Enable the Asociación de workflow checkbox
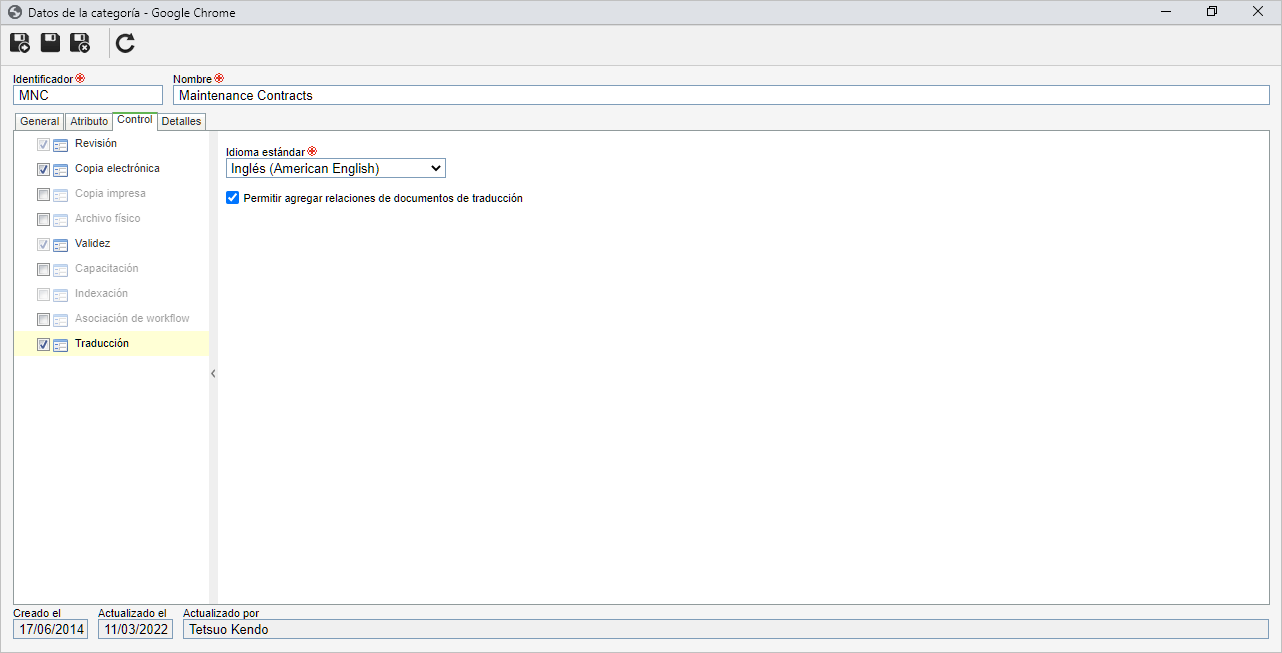The width and height of the screenshot is (1282, 653). (x=43, y=319)
